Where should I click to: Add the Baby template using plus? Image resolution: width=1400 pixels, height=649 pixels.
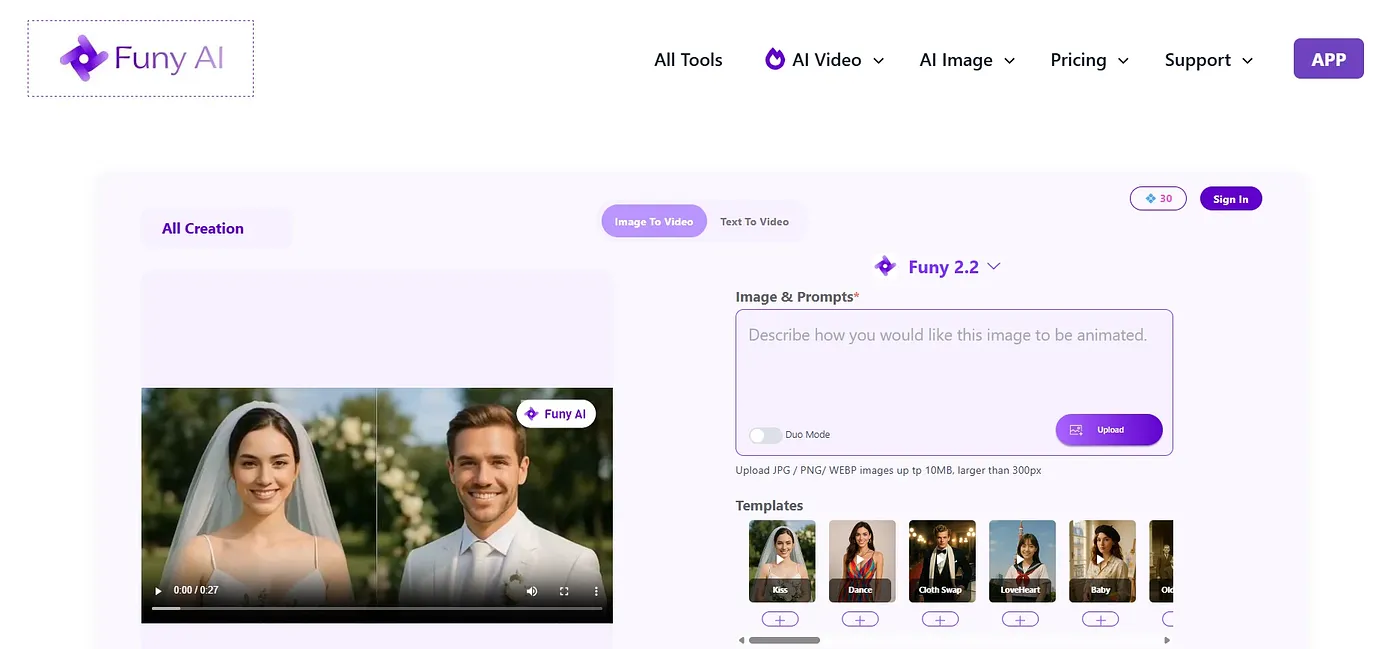(1100, 619)
